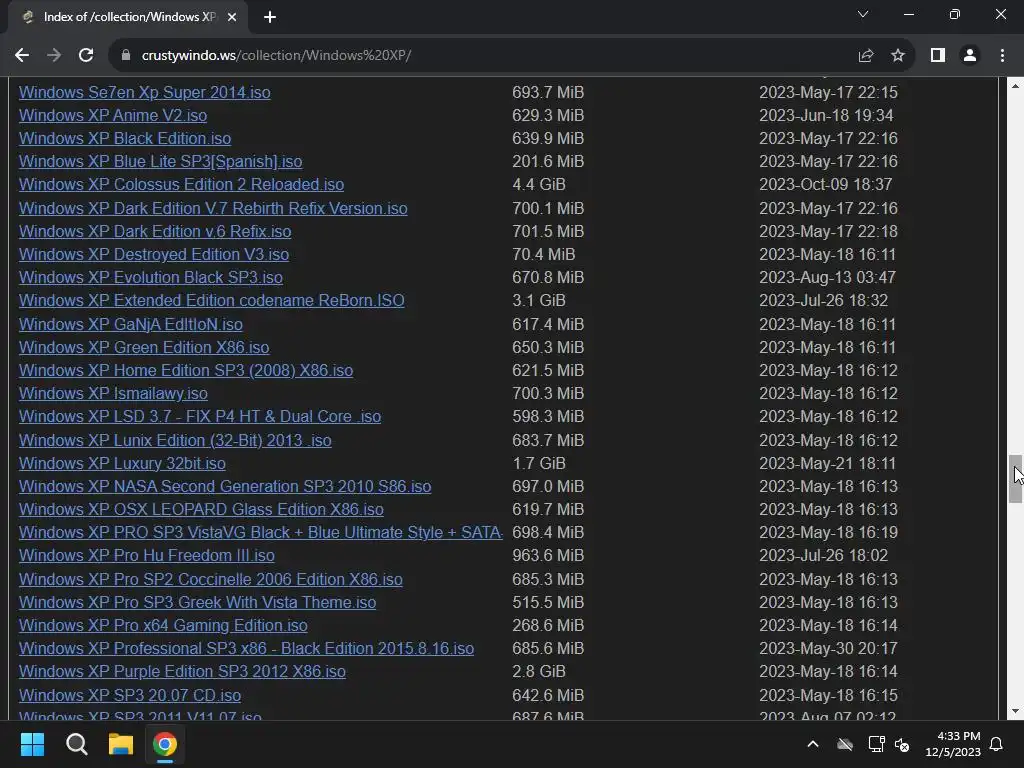Open Extended Edition codename ReBorn.ISO

pos(212,300)
